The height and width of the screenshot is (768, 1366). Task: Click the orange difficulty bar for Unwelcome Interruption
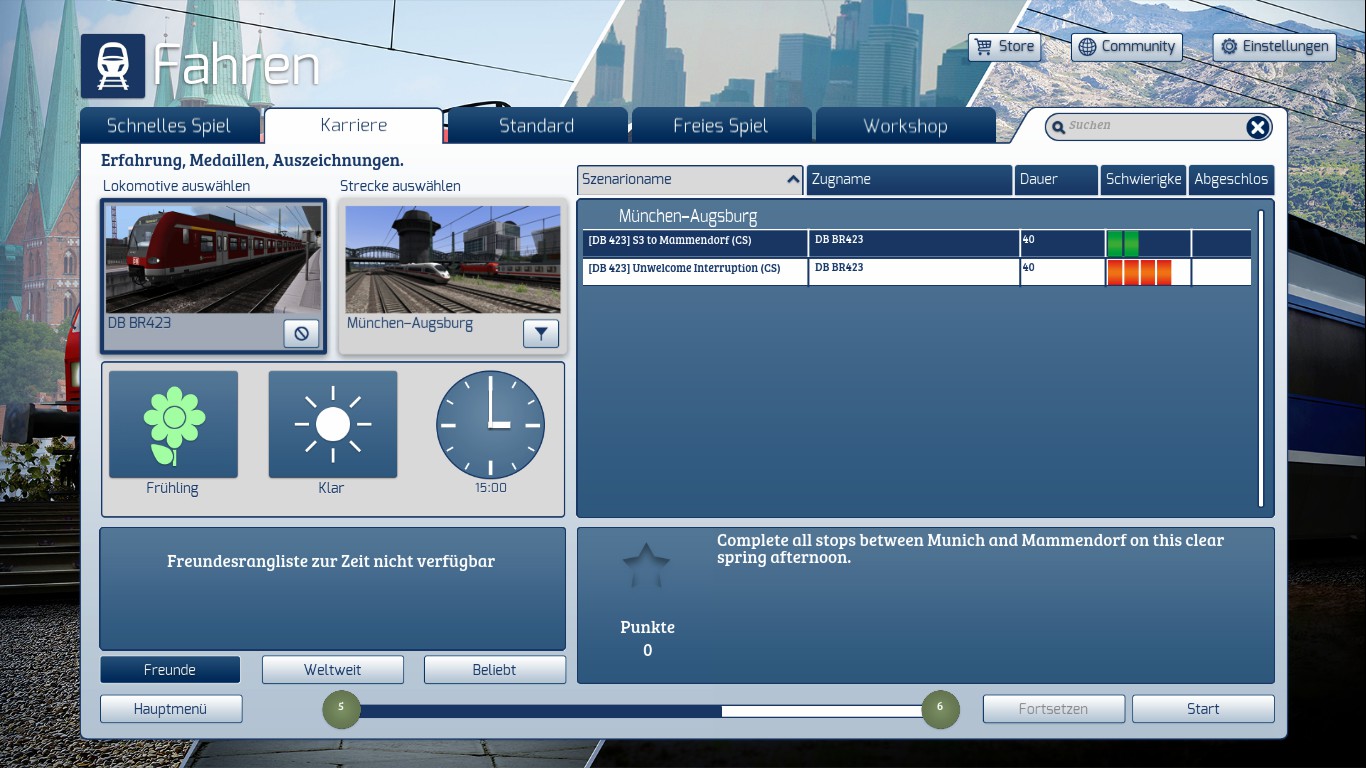tap(1139, 272)
